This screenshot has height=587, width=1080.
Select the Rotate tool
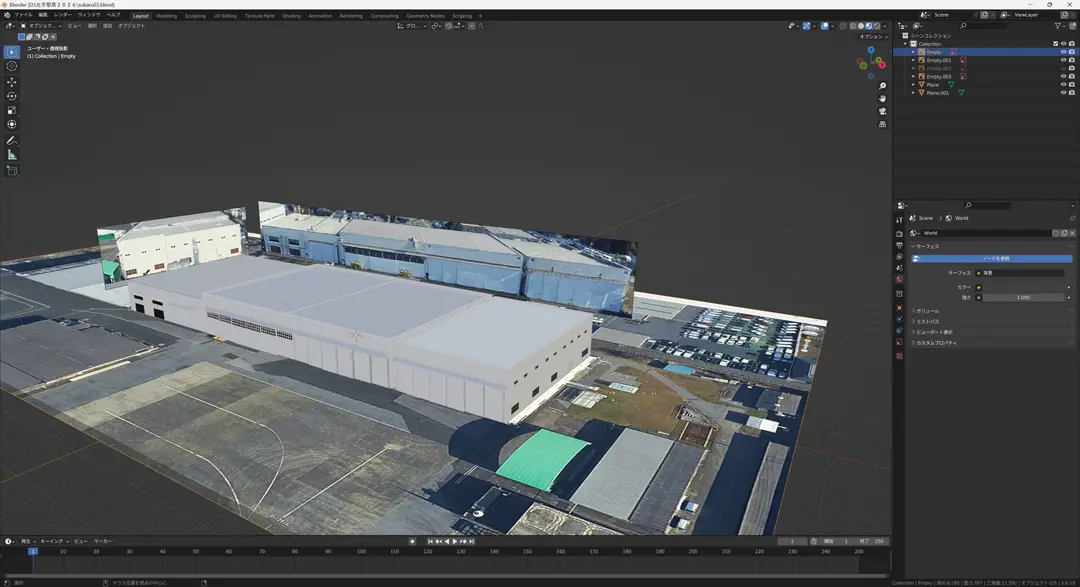[12, 96]
